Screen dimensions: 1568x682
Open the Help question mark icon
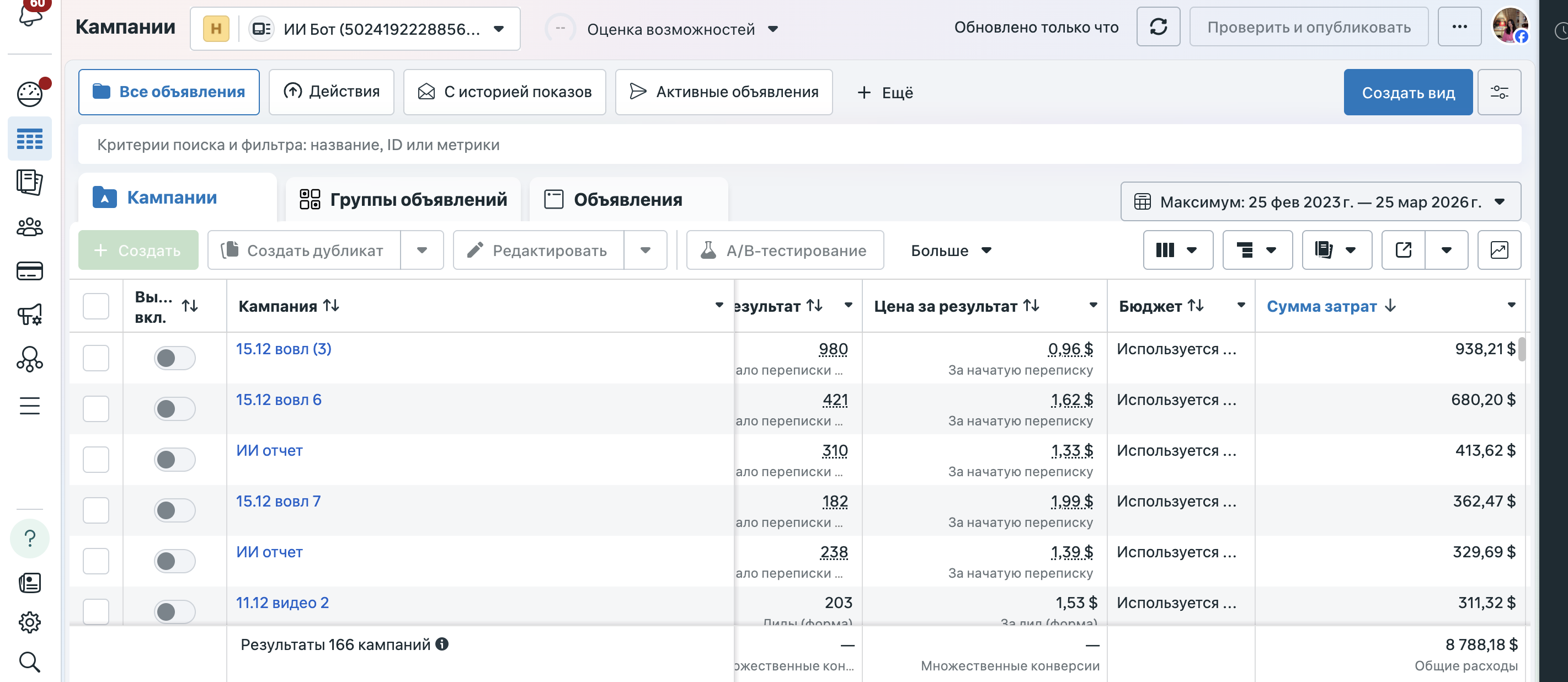coord(30,539)
